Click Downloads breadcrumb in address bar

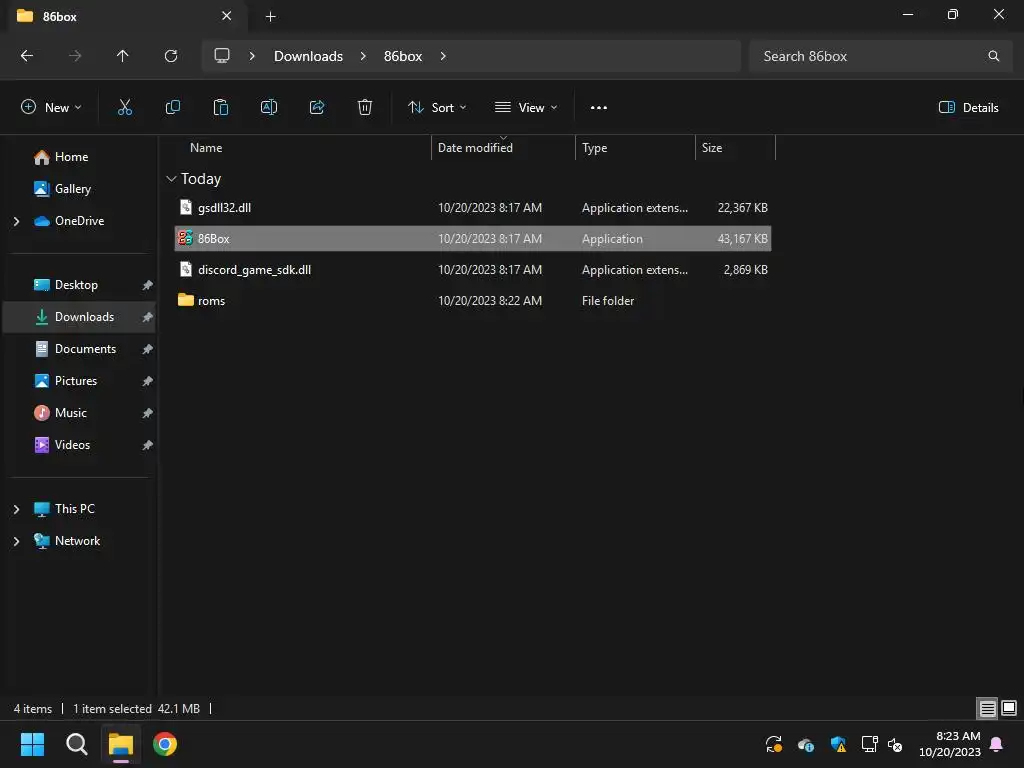[308, 56]
